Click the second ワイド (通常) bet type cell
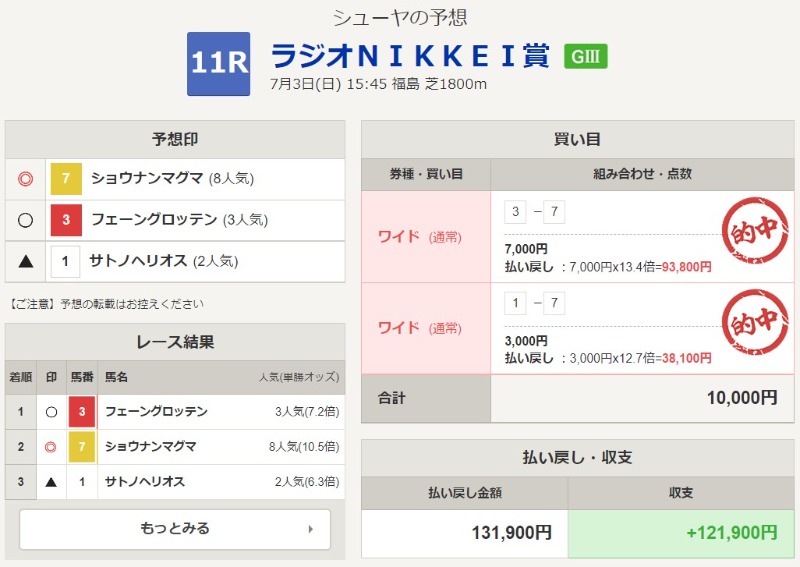 point(426,328)
